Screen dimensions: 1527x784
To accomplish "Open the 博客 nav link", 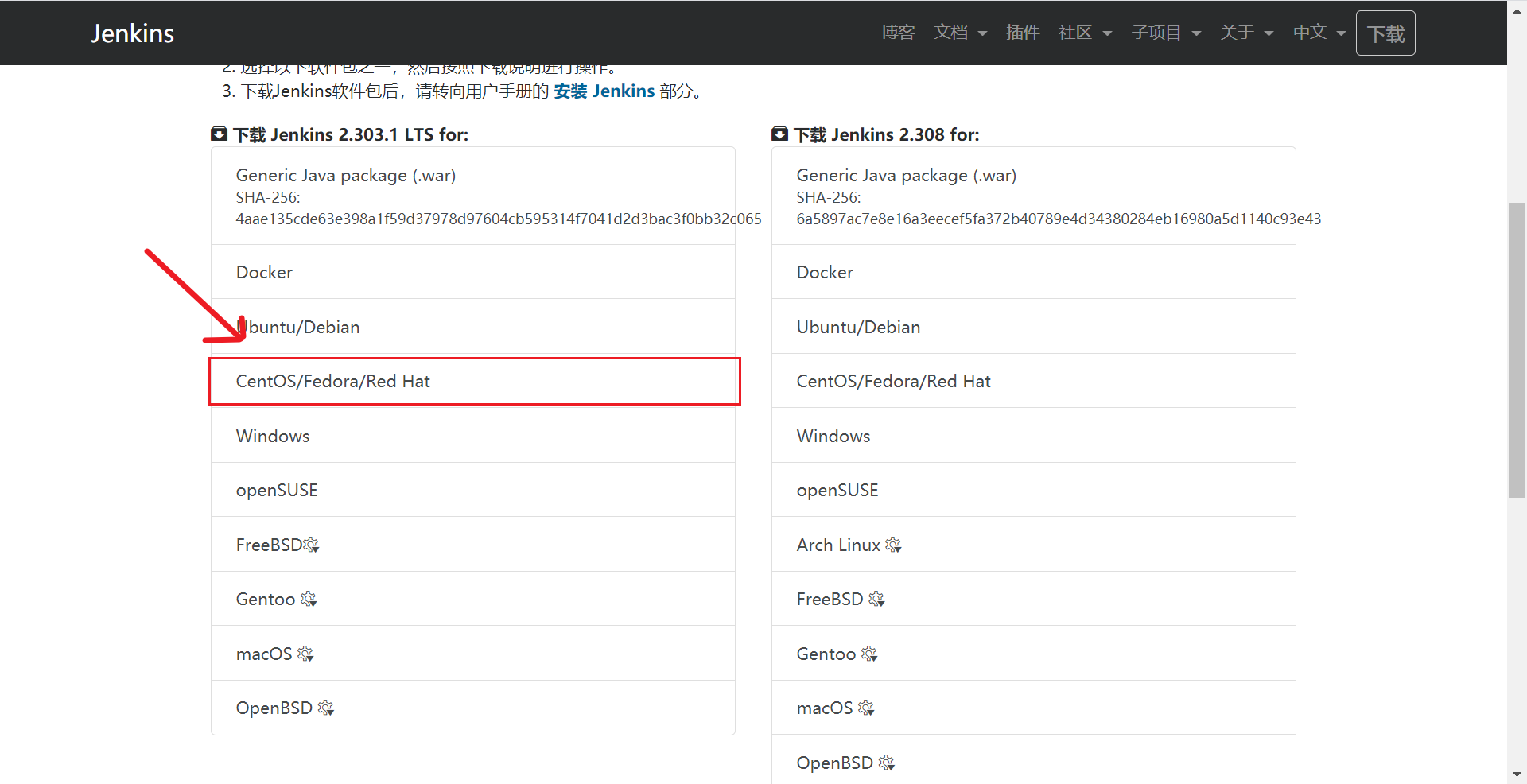I will click(898, 33).
